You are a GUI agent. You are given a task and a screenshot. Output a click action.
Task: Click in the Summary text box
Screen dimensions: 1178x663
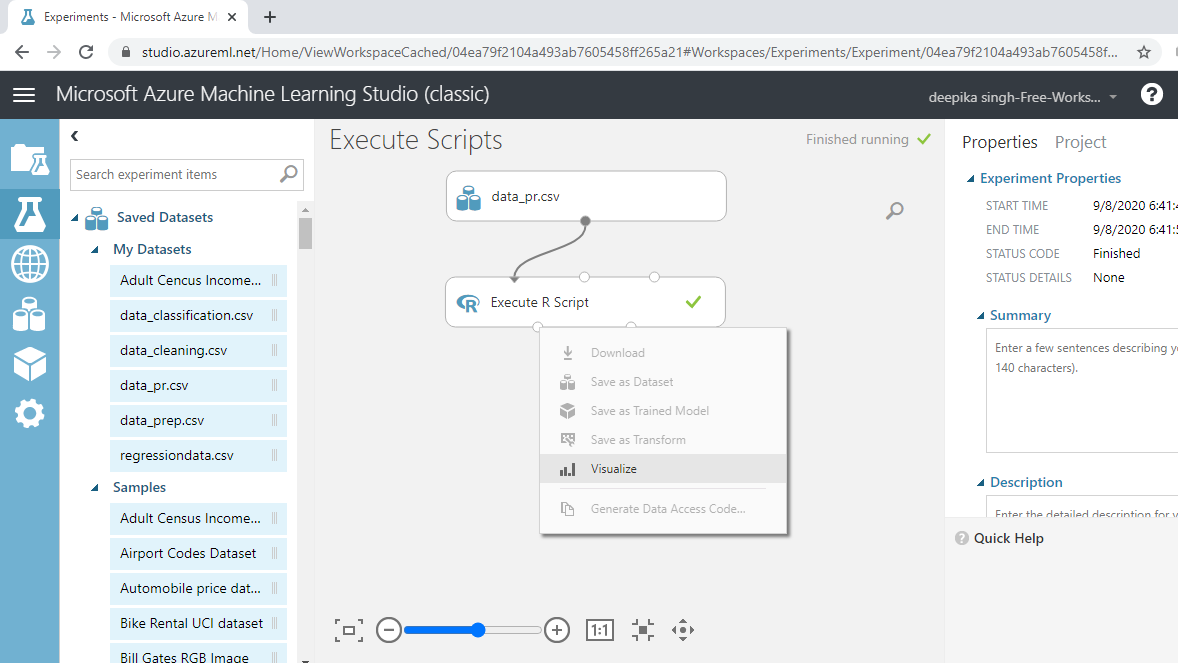(x=1082, y=391)
